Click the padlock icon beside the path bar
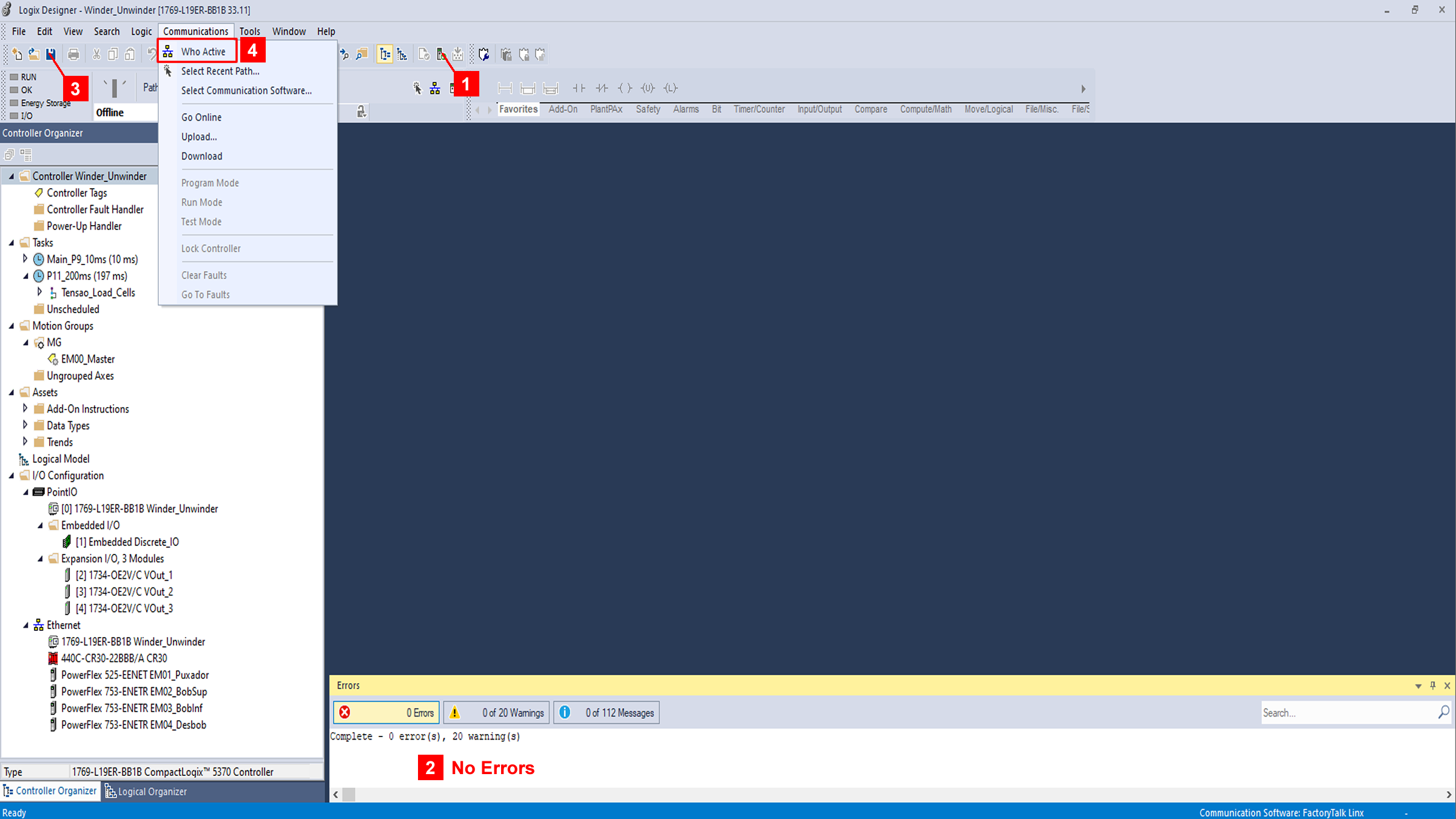The image size is (1456, 819). [361, 112]
